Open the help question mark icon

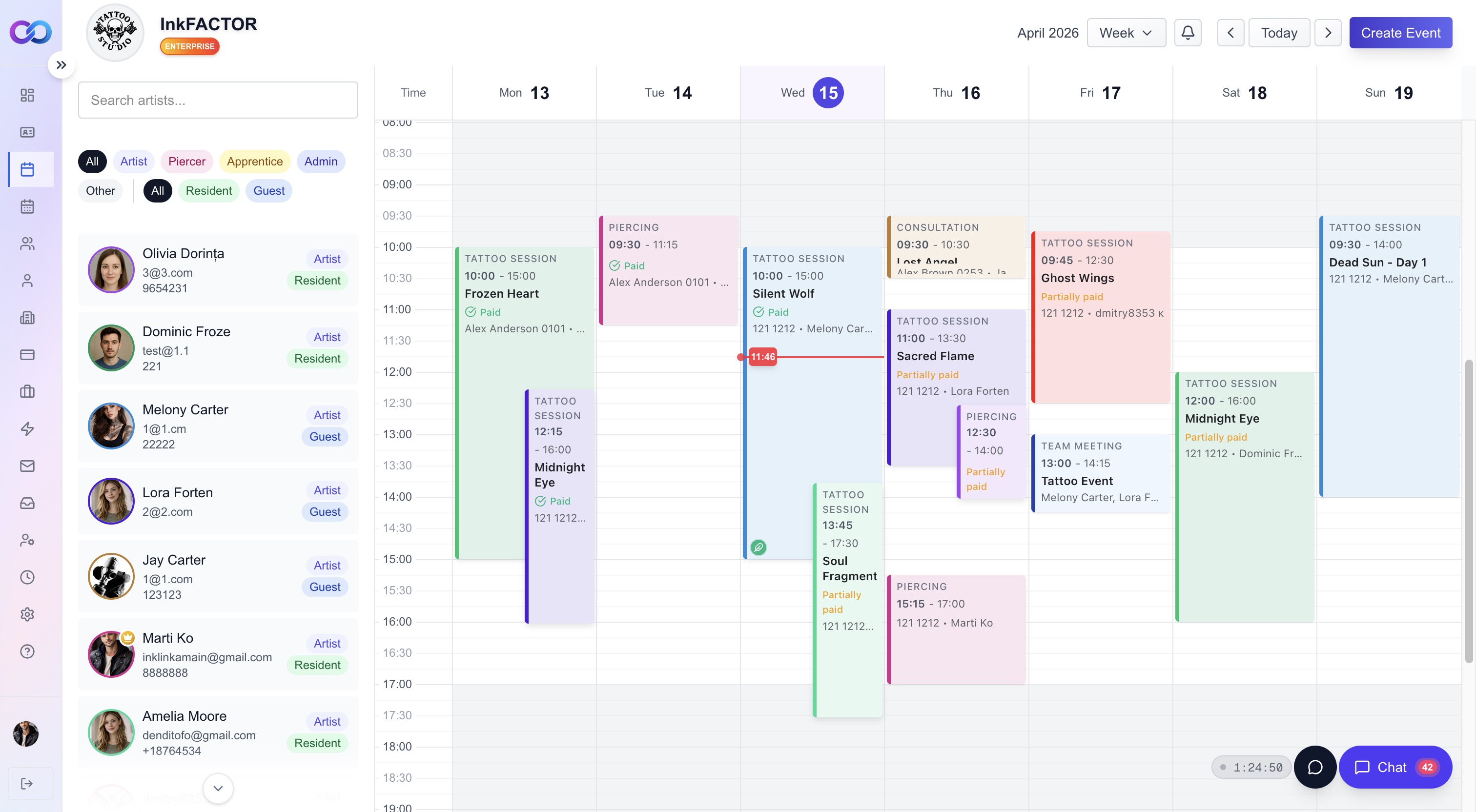tap(27, 651)
